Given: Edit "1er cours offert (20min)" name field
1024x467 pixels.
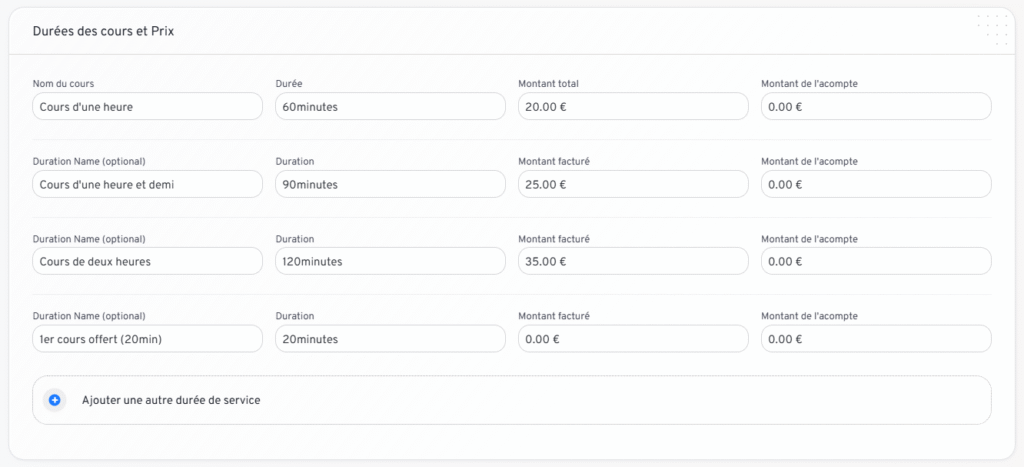Looking at the screenshot, I should point(147,339).
